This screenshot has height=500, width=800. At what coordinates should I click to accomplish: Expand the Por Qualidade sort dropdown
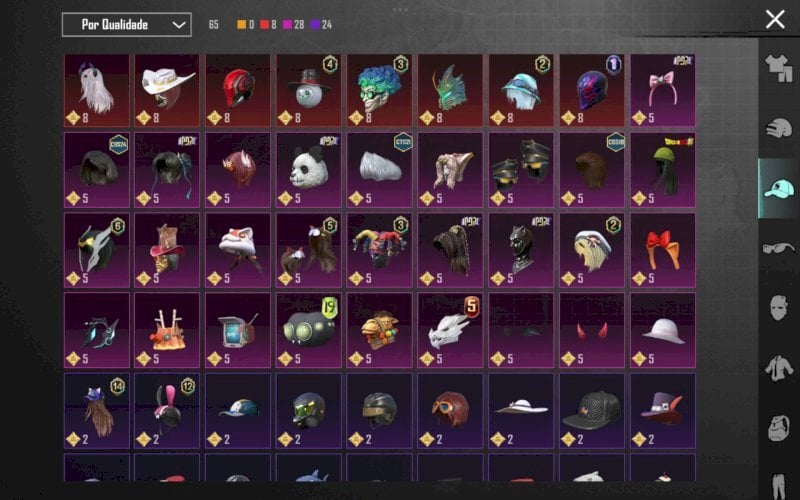click(127, 24)
